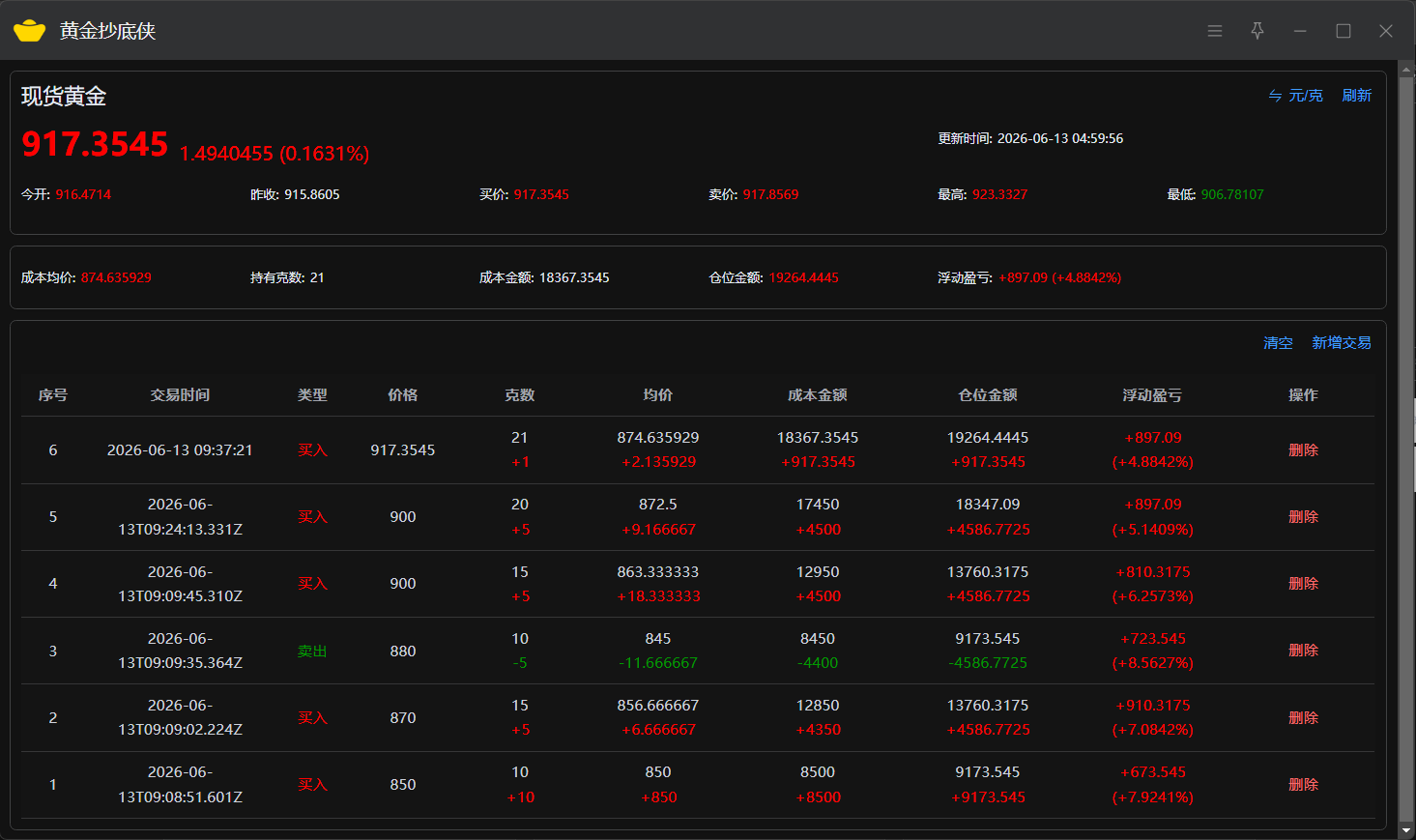Screen dimensions: 1416x840
Task: Click summary 浮动盈亏 +897.09 (+4.8842%)
Action: point(1060,277)
